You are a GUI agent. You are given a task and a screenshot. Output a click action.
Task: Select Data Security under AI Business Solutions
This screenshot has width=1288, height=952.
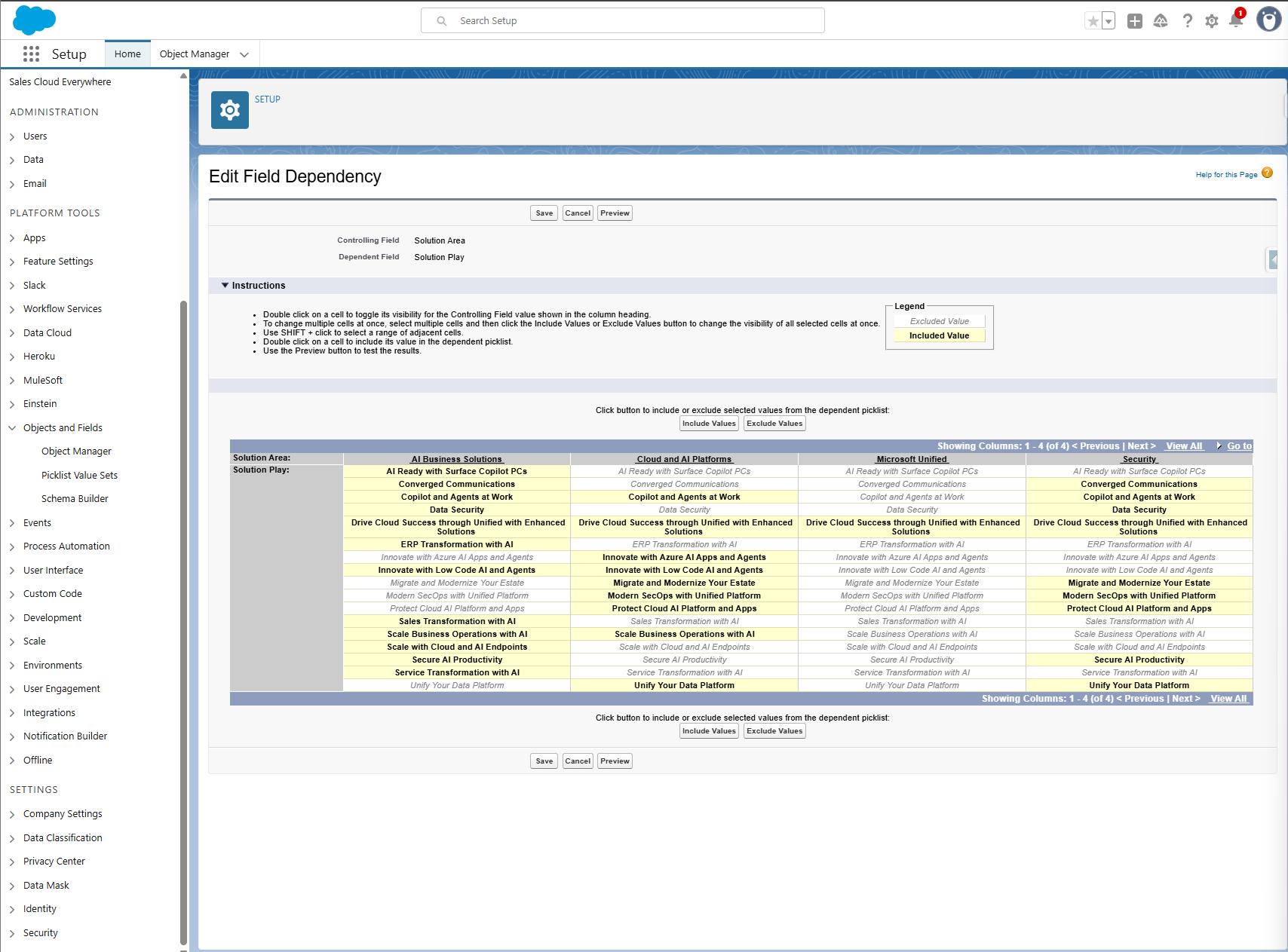[x=457, y=510]
